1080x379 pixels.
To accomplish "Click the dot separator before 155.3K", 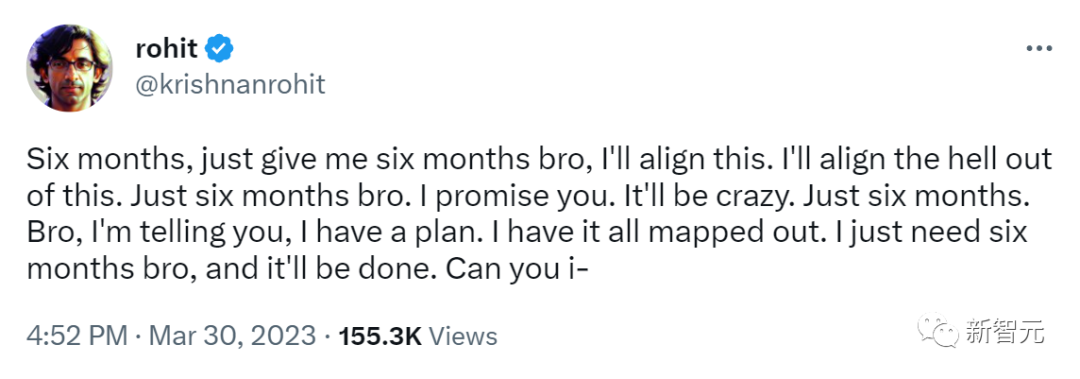I will coord(326,337).
